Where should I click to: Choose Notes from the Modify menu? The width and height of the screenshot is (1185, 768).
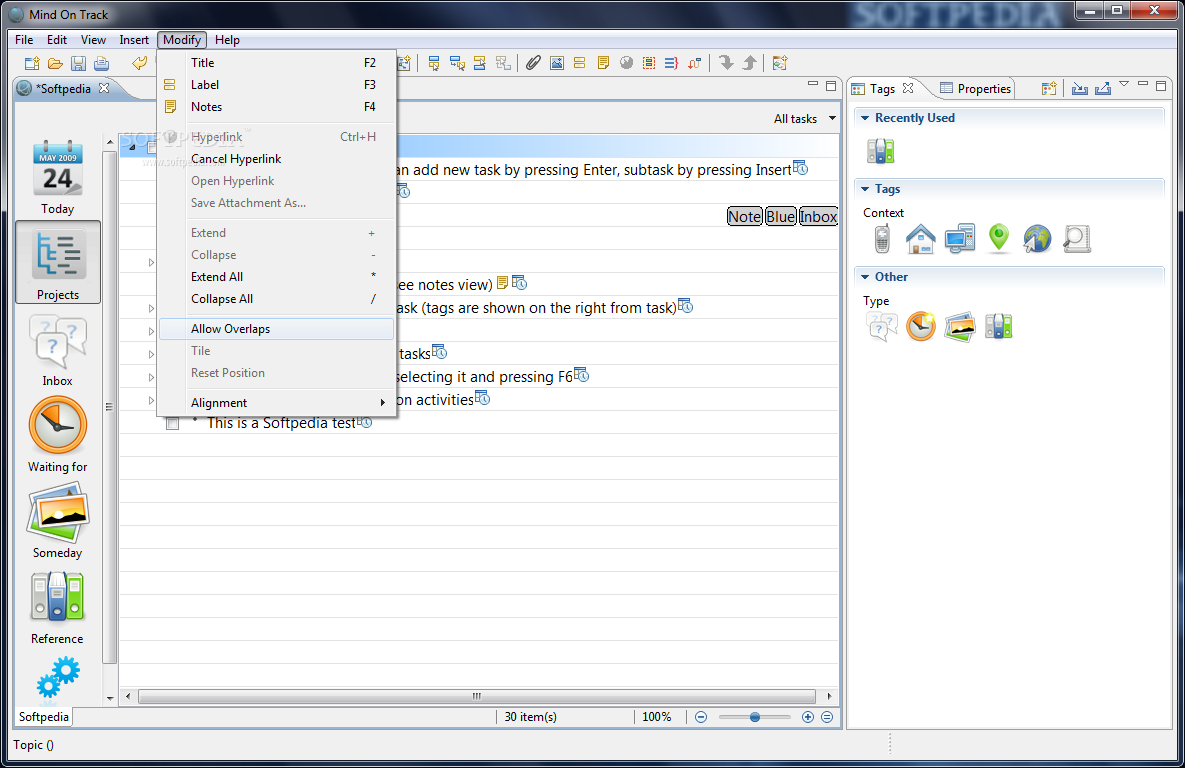coord(277,107)
